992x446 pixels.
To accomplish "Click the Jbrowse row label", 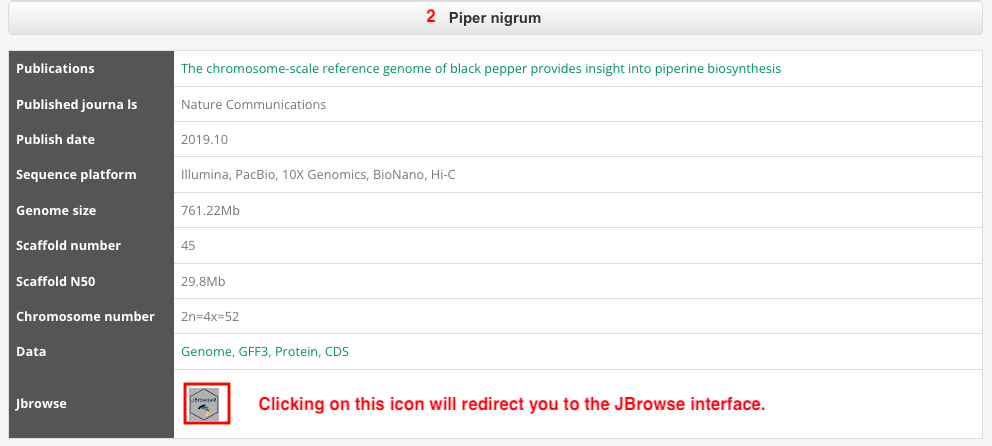I will click(41, 404).
